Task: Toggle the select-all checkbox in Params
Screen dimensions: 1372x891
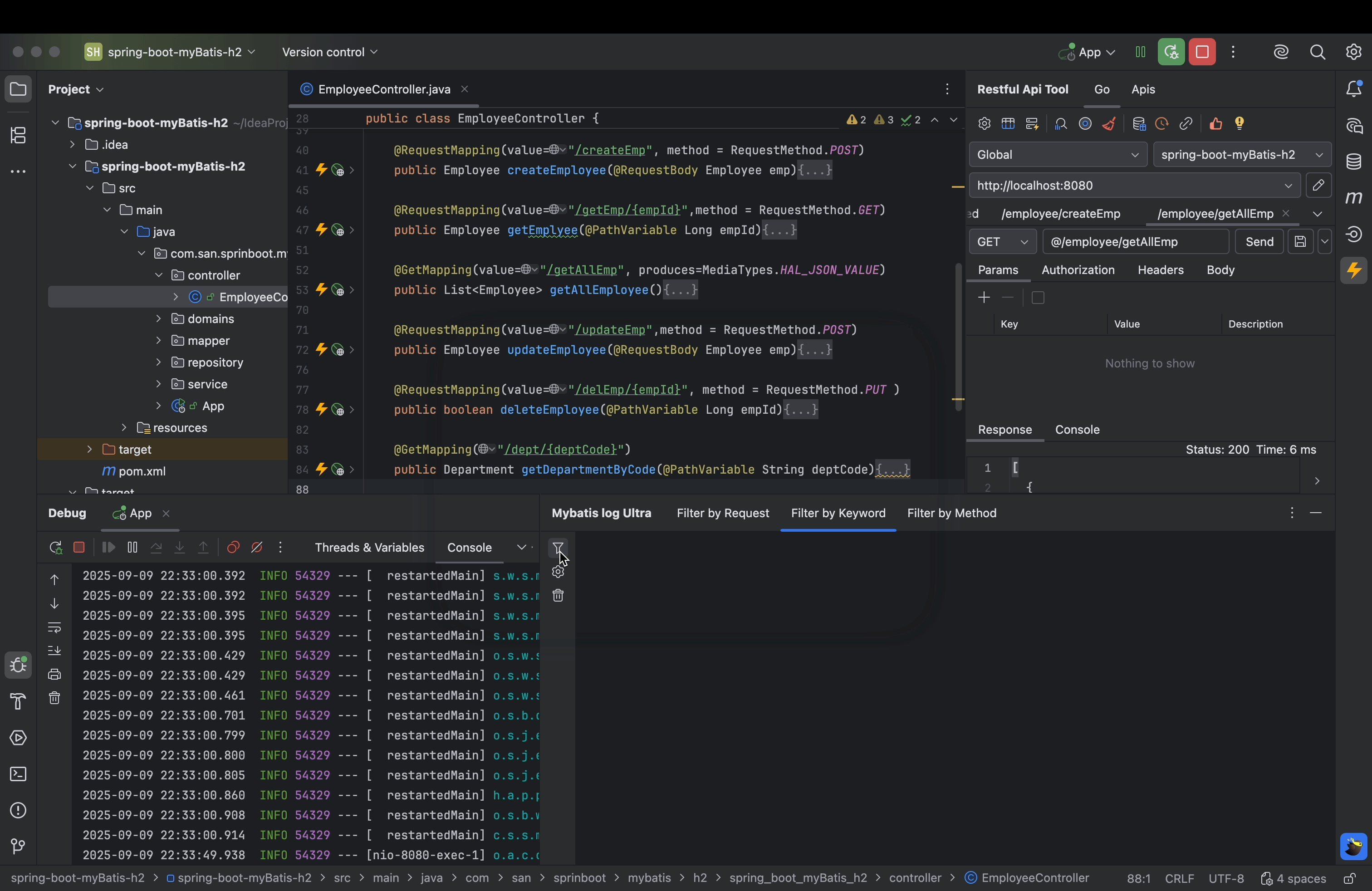Action: (x=1038, y=298)
